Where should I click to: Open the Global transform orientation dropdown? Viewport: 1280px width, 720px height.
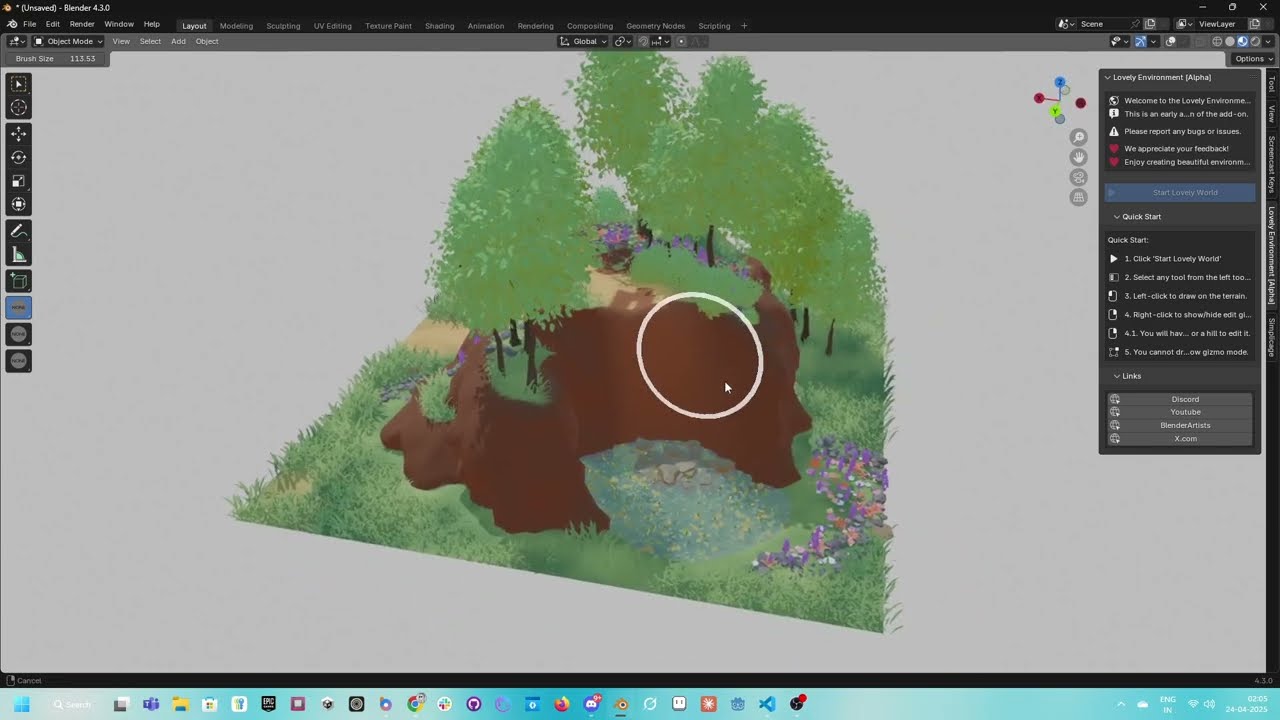pos(583,41)
